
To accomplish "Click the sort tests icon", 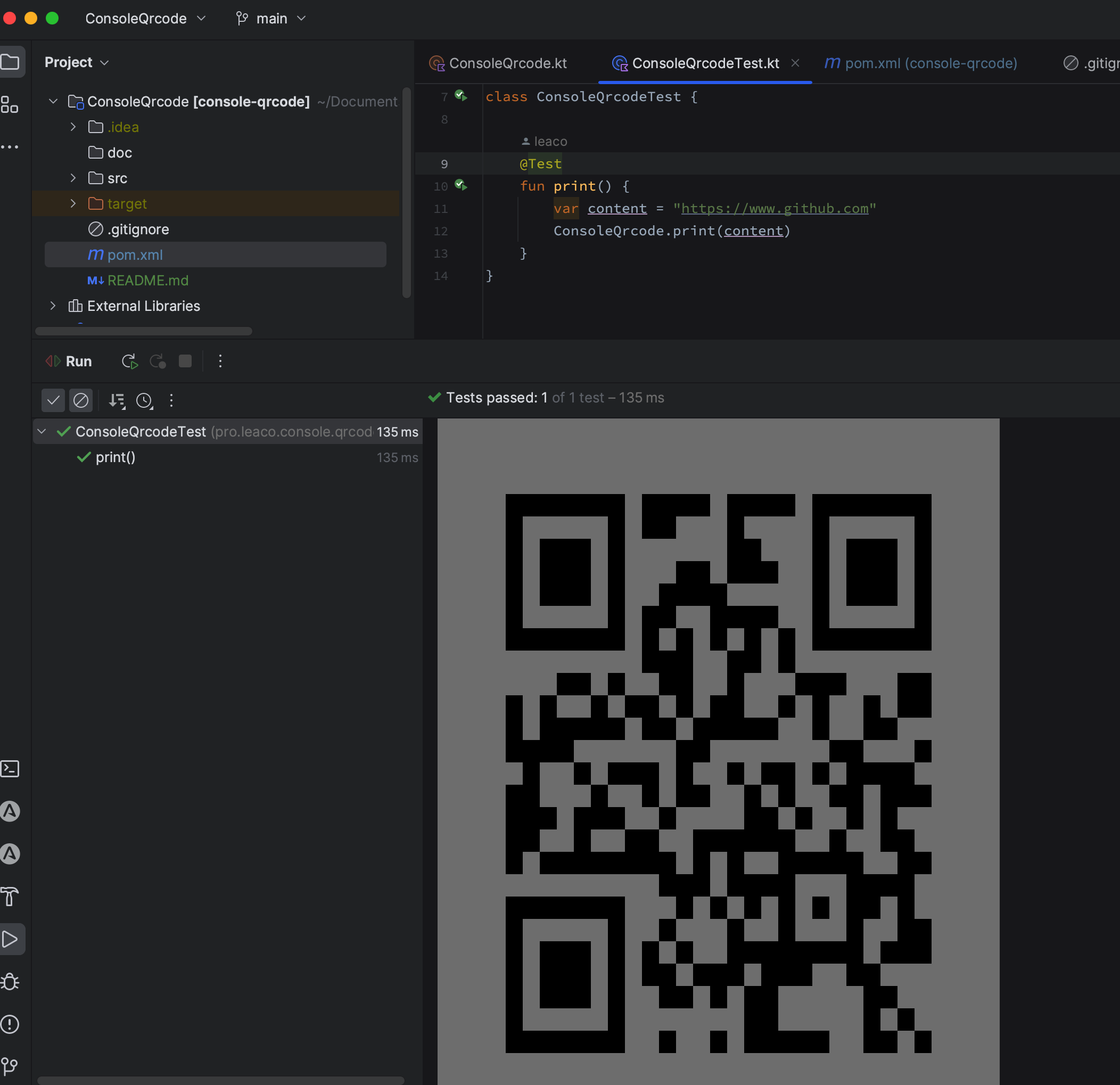I will (x=117, y=400).
